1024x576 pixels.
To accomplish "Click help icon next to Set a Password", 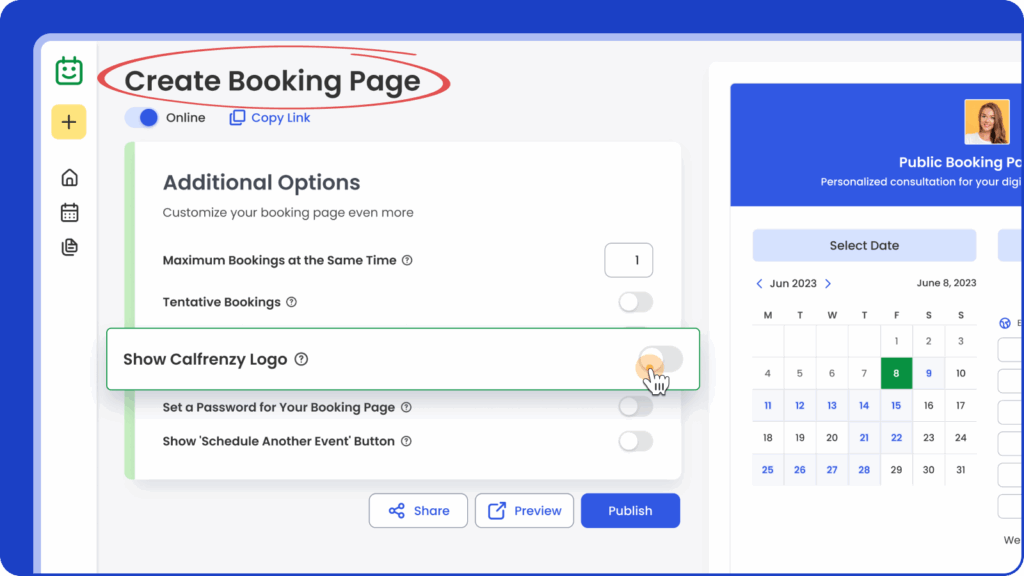I will pos(406,408).
